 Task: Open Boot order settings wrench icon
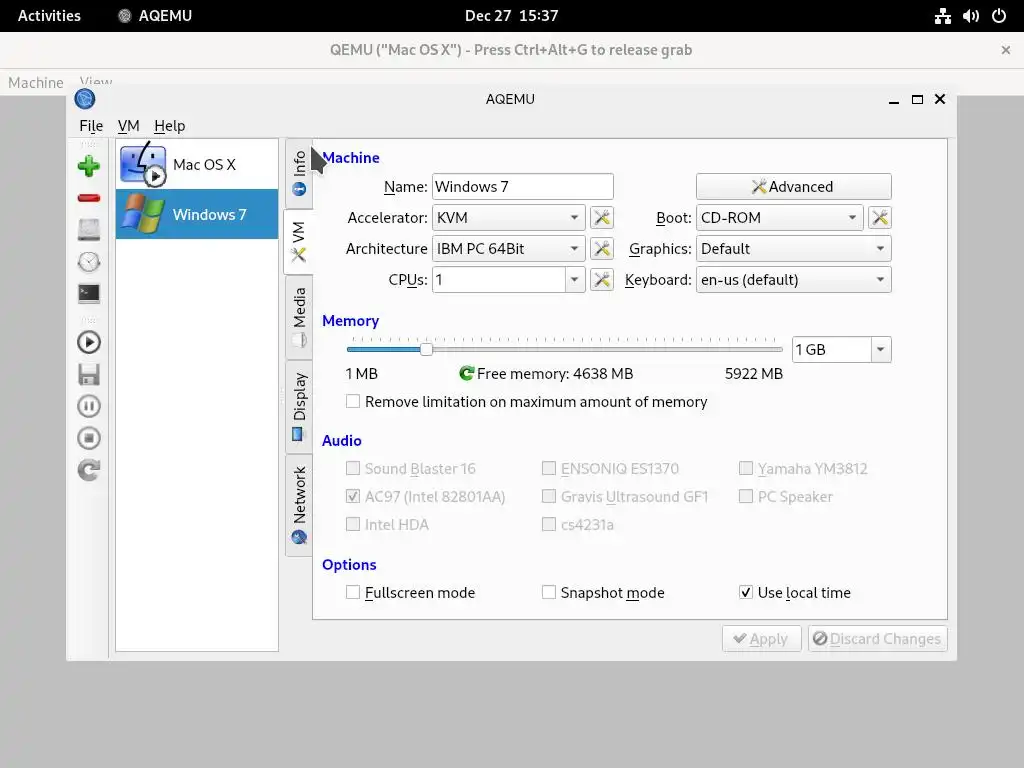point(880,217)
